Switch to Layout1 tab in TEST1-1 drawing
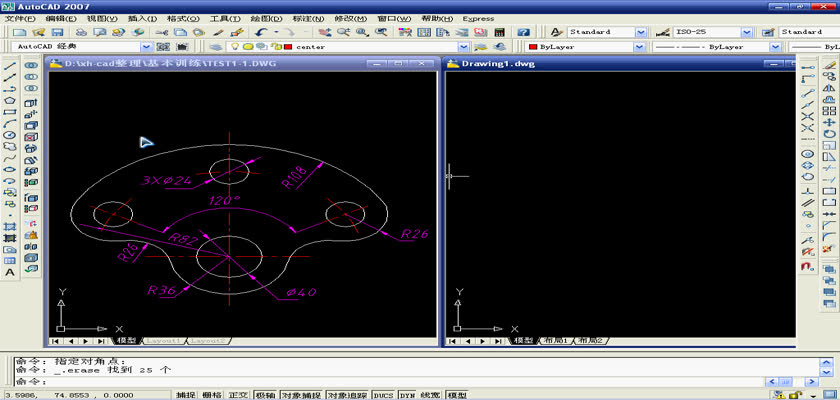The image size is (840, 400). (x=165, y=341)
